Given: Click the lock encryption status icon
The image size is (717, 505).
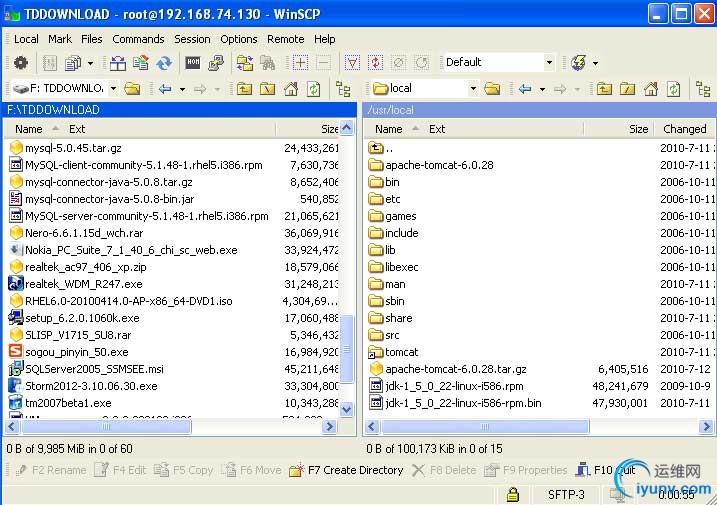Looking at the screenshot, I should point(513,494).
